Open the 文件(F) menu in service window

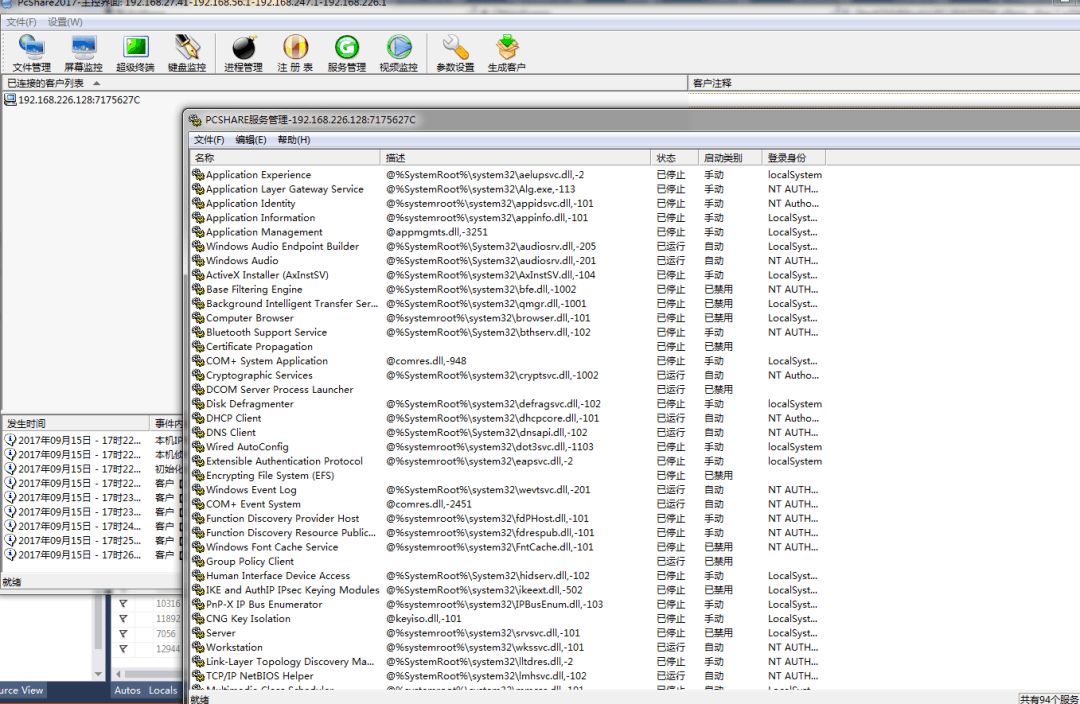pos(209,140)
